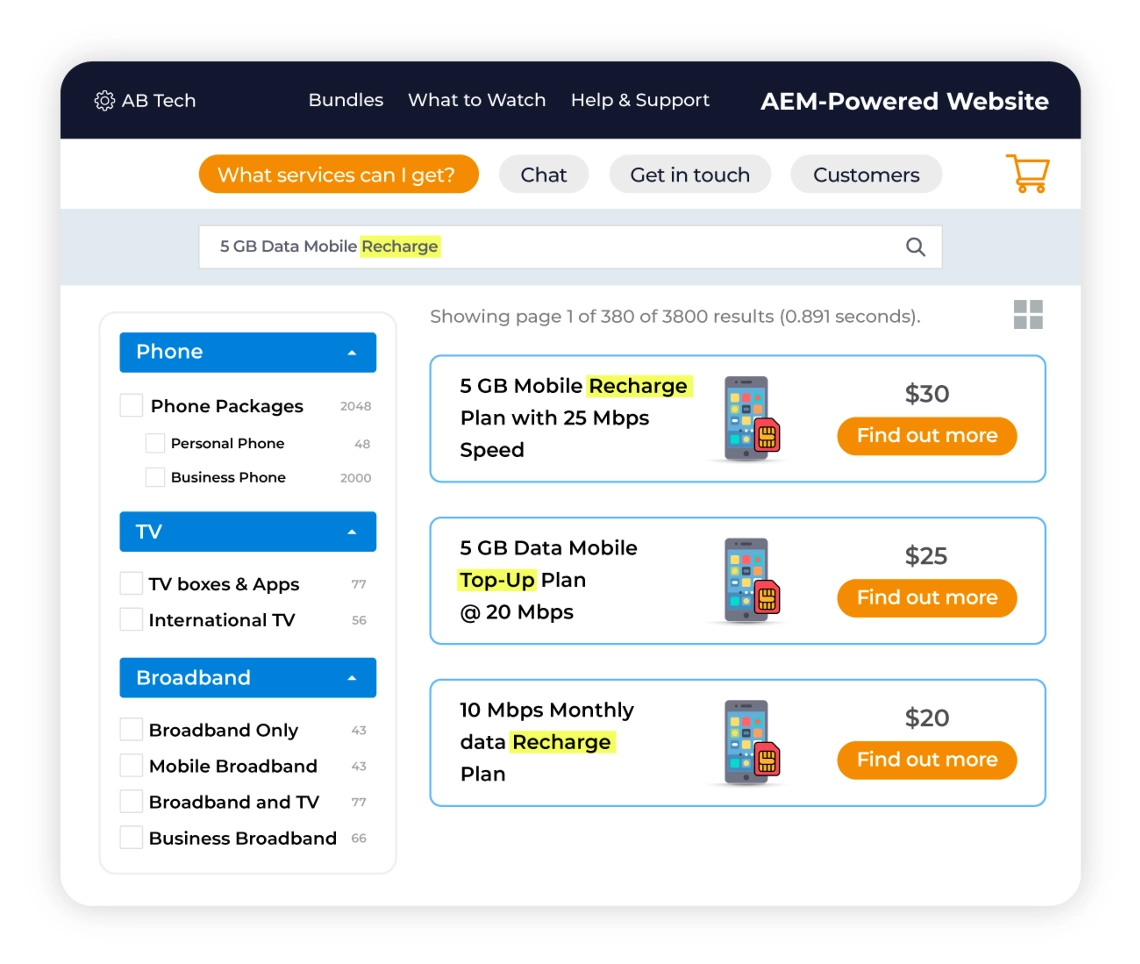The image size is (1140, 964).
Task: Collapse the TV filter section
Action: pos(352,531)
